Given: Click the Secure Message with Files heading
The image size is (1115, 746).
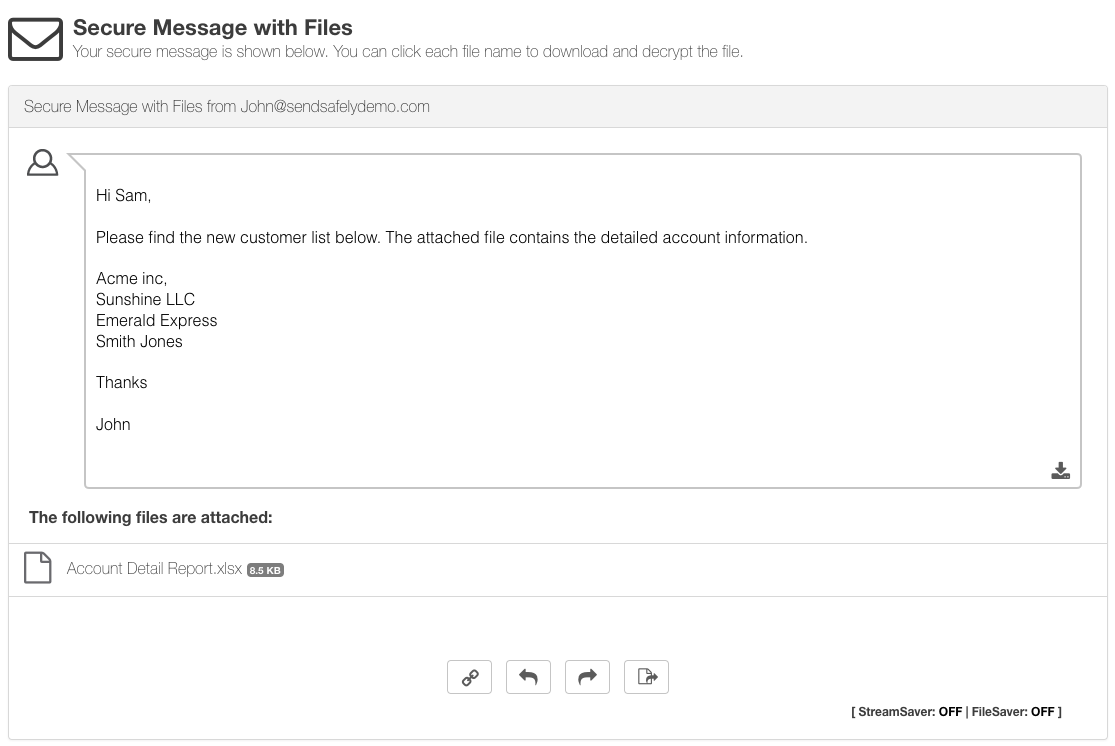Looking at the screenshot, I should tap(212, 28).
